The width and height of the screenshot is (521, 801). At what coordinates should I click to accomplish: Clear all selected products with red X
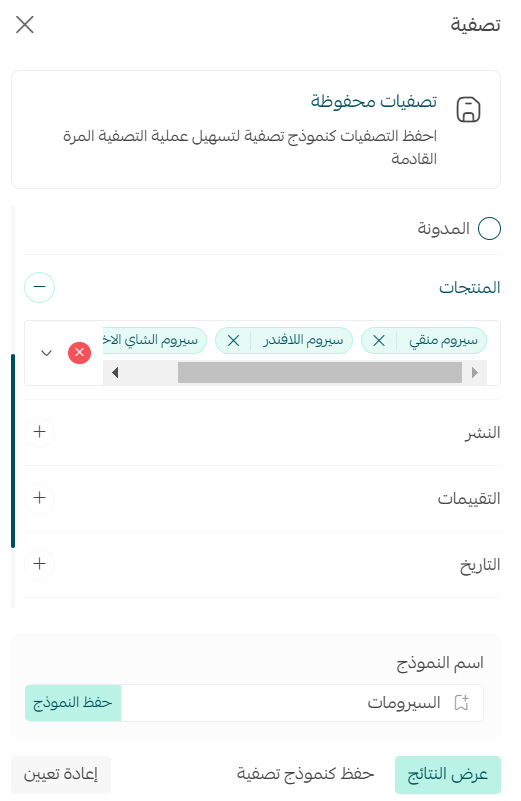80,352
